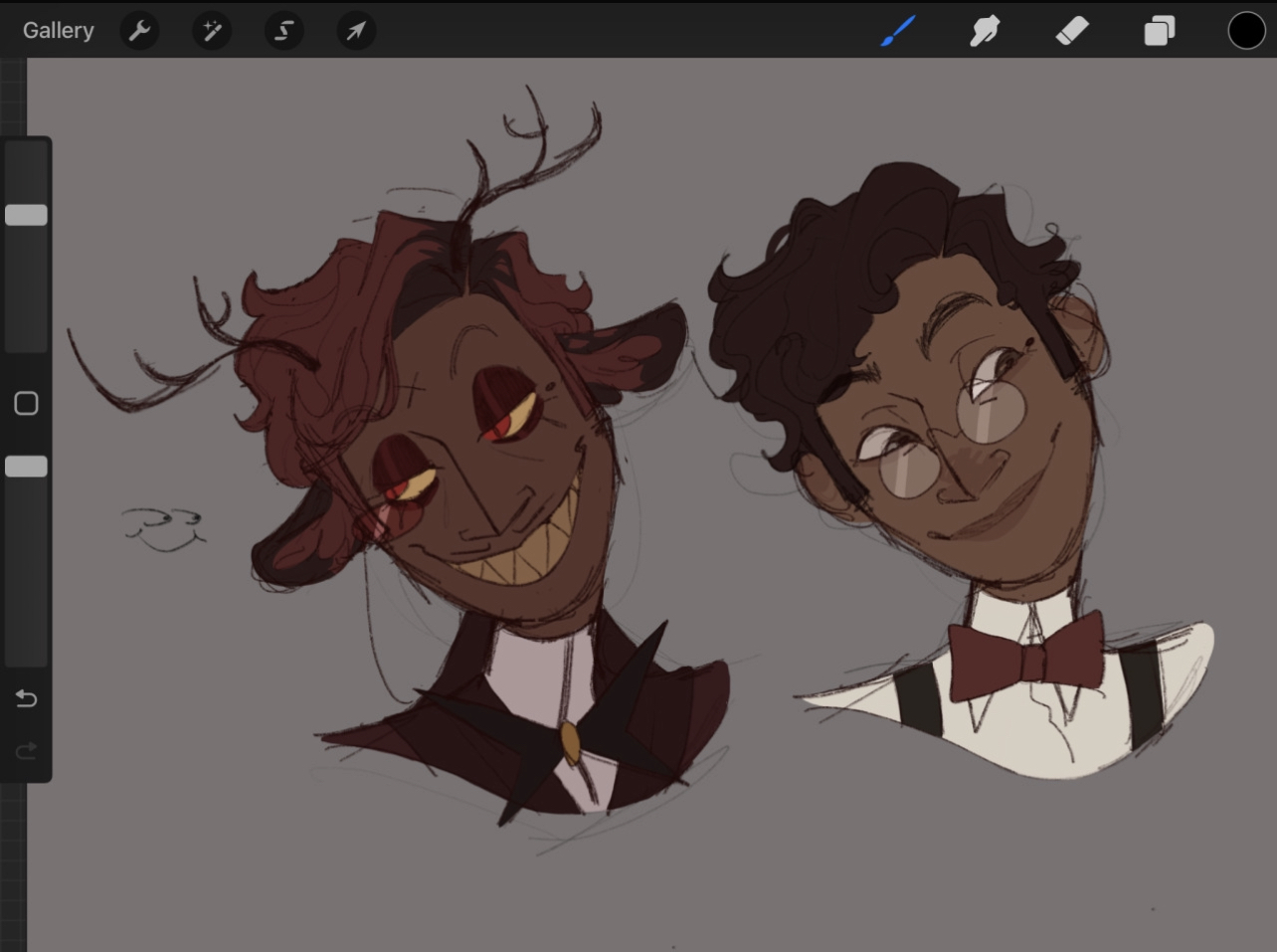This screenshot has width=1277, height=952.
Task: Select the Smudge tool
Action: coord(985,31)
